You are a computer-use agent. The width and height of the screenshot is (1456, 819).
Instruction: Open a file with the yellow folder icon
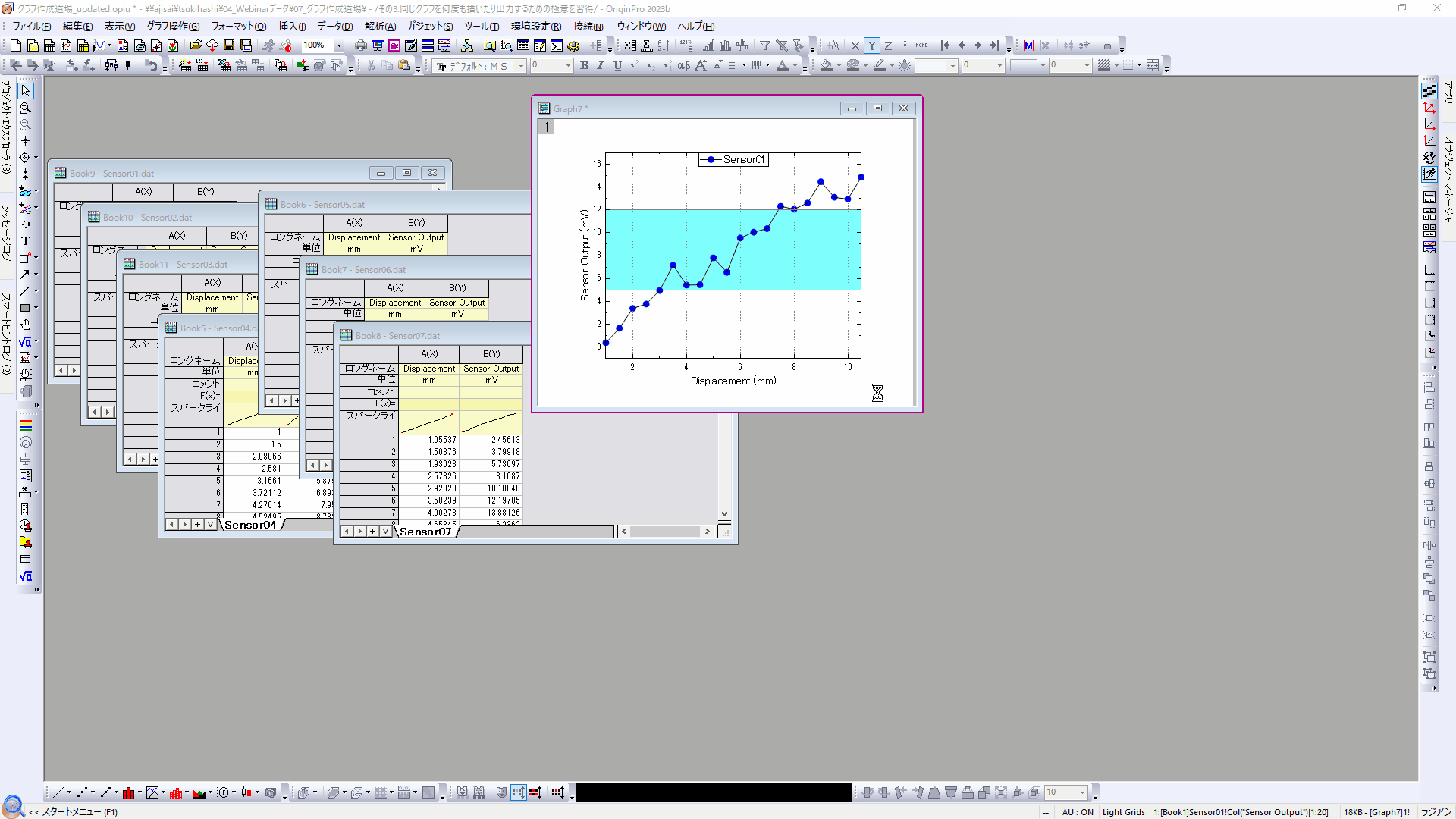pos(196,45)
